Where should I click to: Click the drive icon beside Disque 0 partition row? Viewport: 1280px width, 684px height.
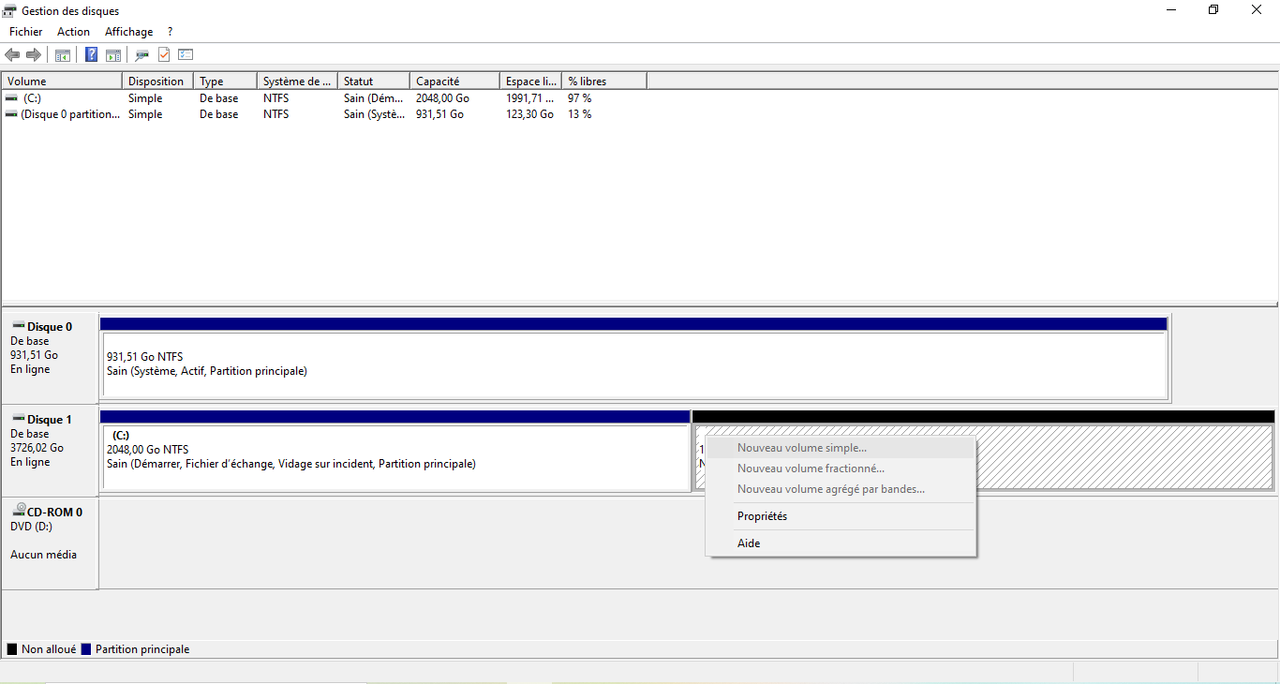point(11,115)
